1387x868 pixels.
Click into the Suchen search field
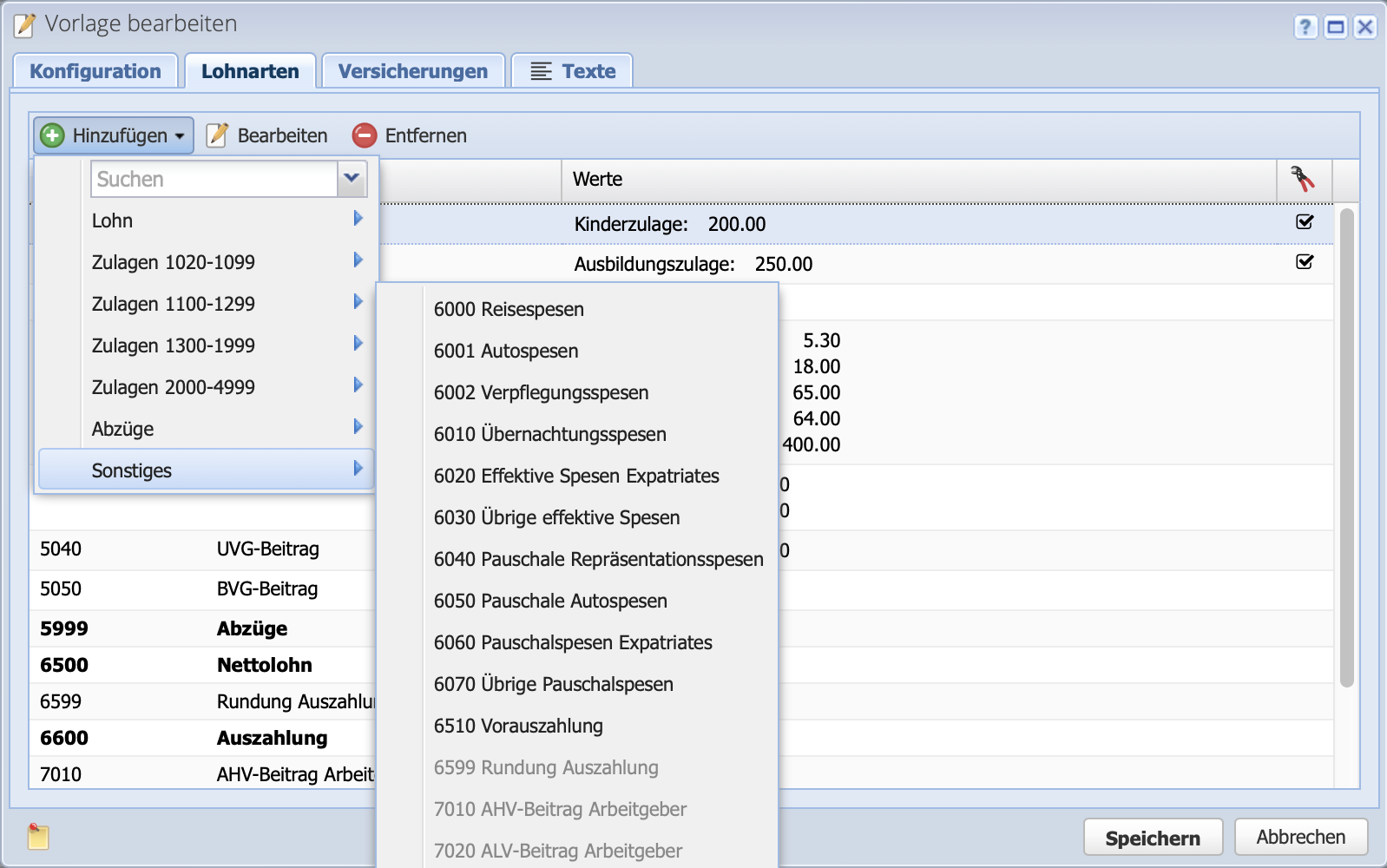pyautogui.click(x=214, y=179)
